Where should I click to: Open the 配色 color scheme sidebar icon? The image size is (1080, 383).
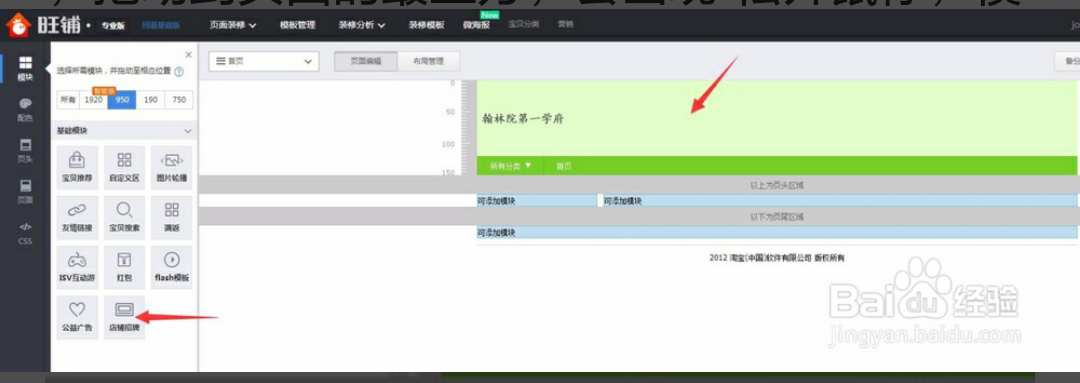point(25,110)
